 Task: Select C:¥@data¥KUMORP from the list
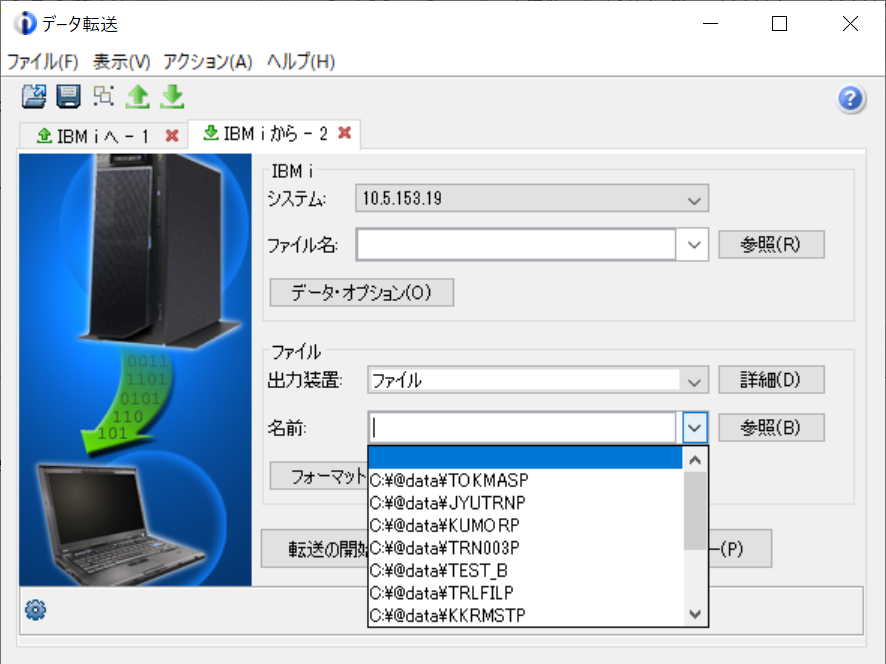(x=525, y=526)
